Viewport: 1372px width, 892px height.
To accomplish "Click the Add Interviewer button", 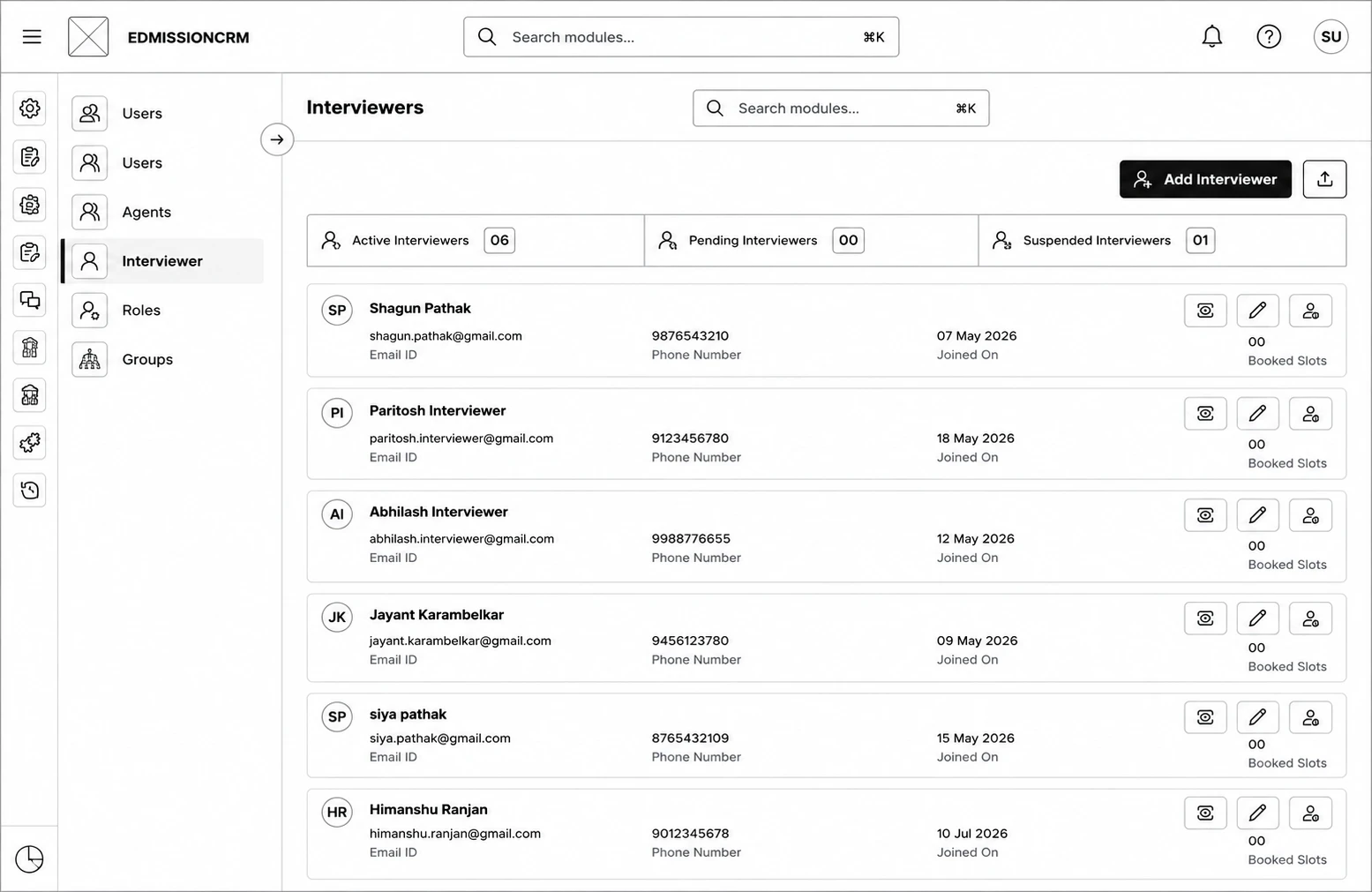I will click(x=1205, y=179).
